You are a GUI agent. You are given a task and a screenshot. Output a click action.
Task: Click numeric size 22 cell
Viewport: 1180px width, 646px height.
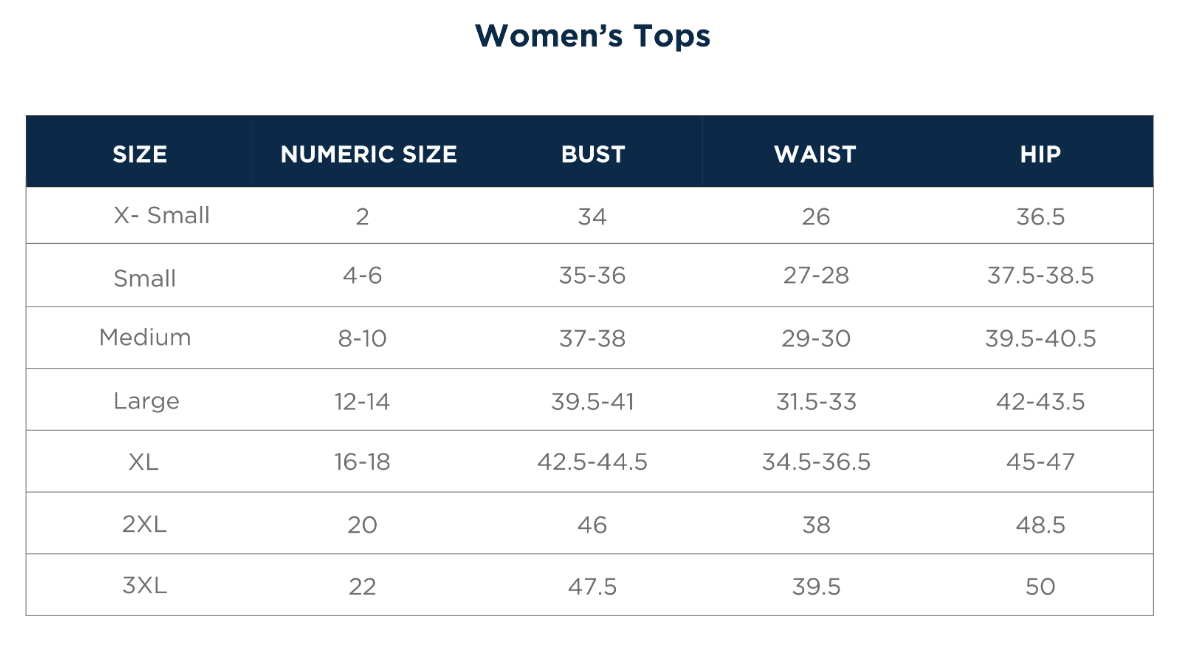click(362, 587)
